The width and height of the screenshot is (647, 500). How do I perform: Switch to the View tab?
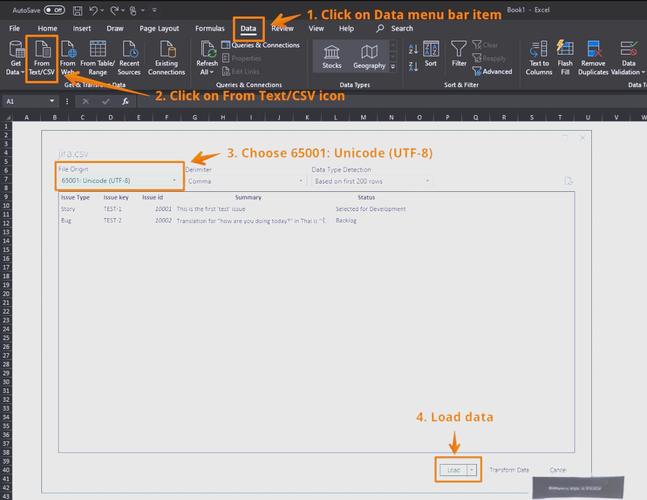point(316,28)
